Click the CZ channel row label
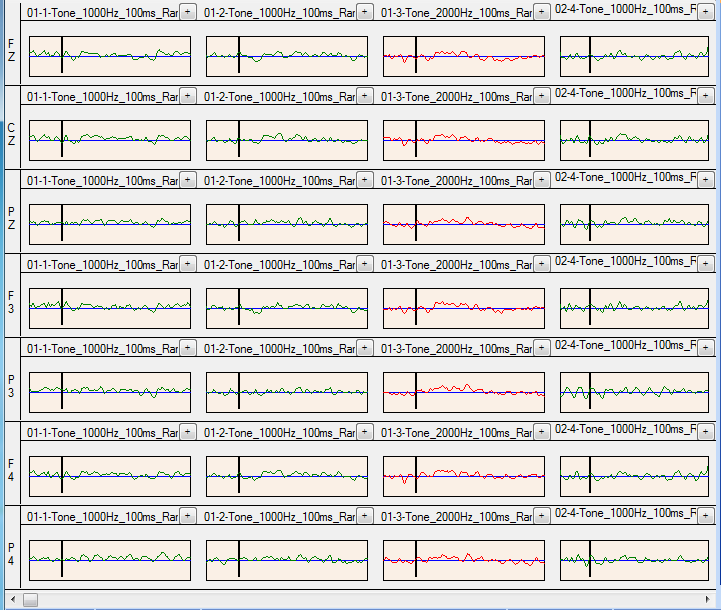Image resolution: width=721 pixels, height=610 pixels. tap(11, 134)
